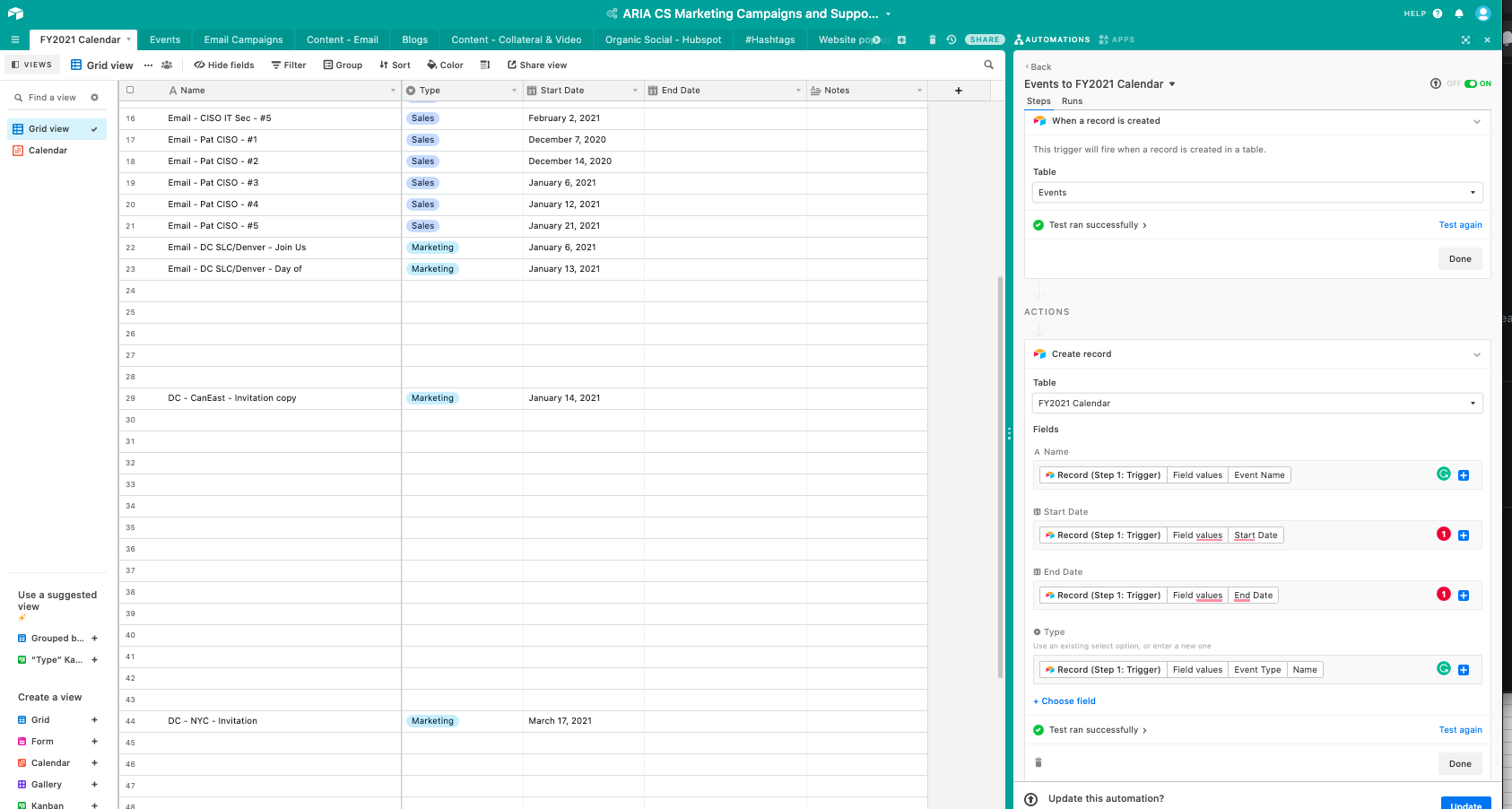Viewport: 1512px width, 809px height.
Task: Click the Start Date error badge
Action: [x=1444, y=534]
